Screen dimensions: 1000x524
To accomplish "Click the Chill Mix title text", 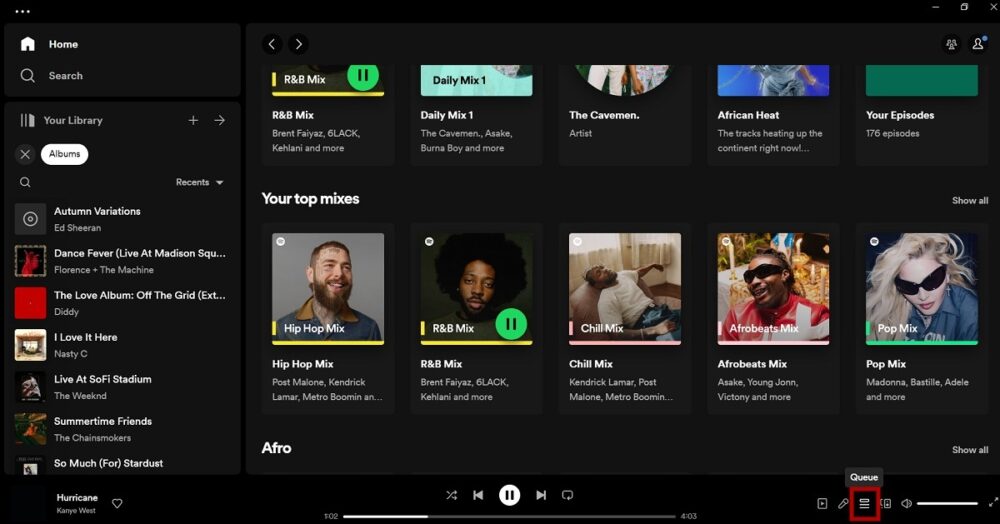I will pyautogui.click(x=591, y=364).
